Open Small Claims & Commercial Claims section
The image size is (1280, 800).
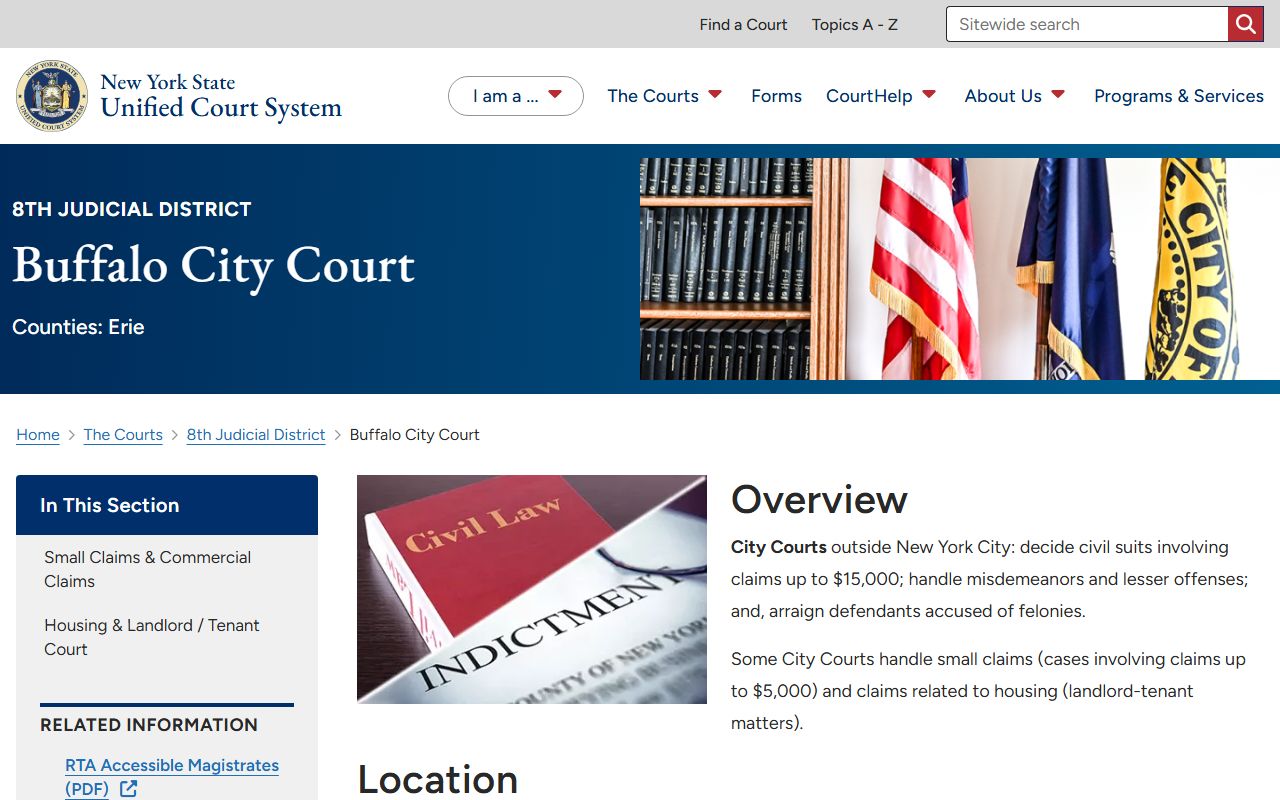coord(147,569)
